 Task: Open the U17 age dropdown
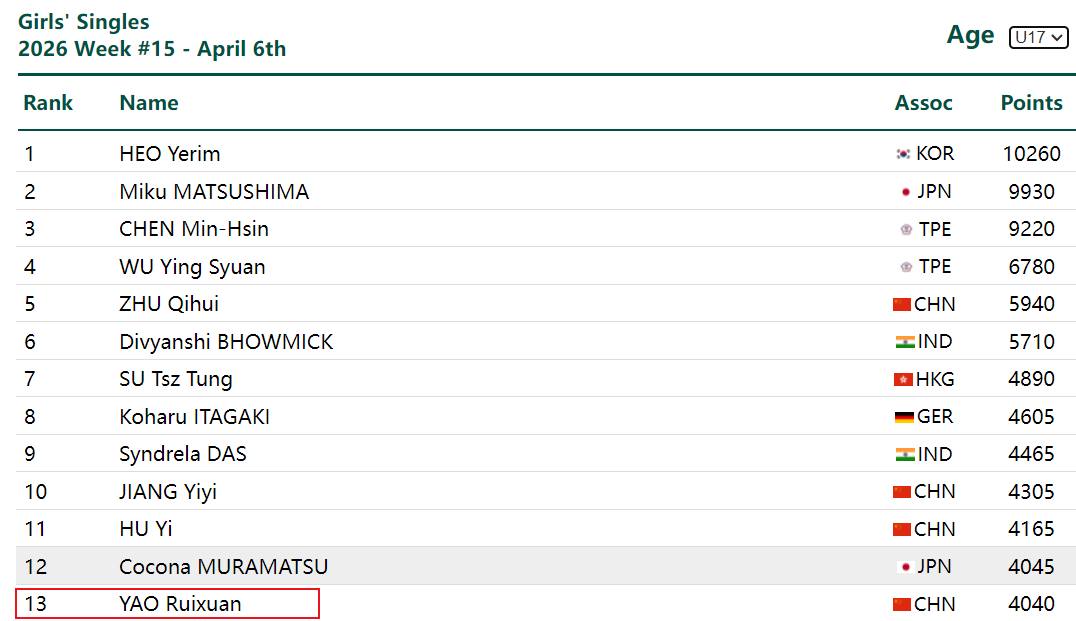1039,37
